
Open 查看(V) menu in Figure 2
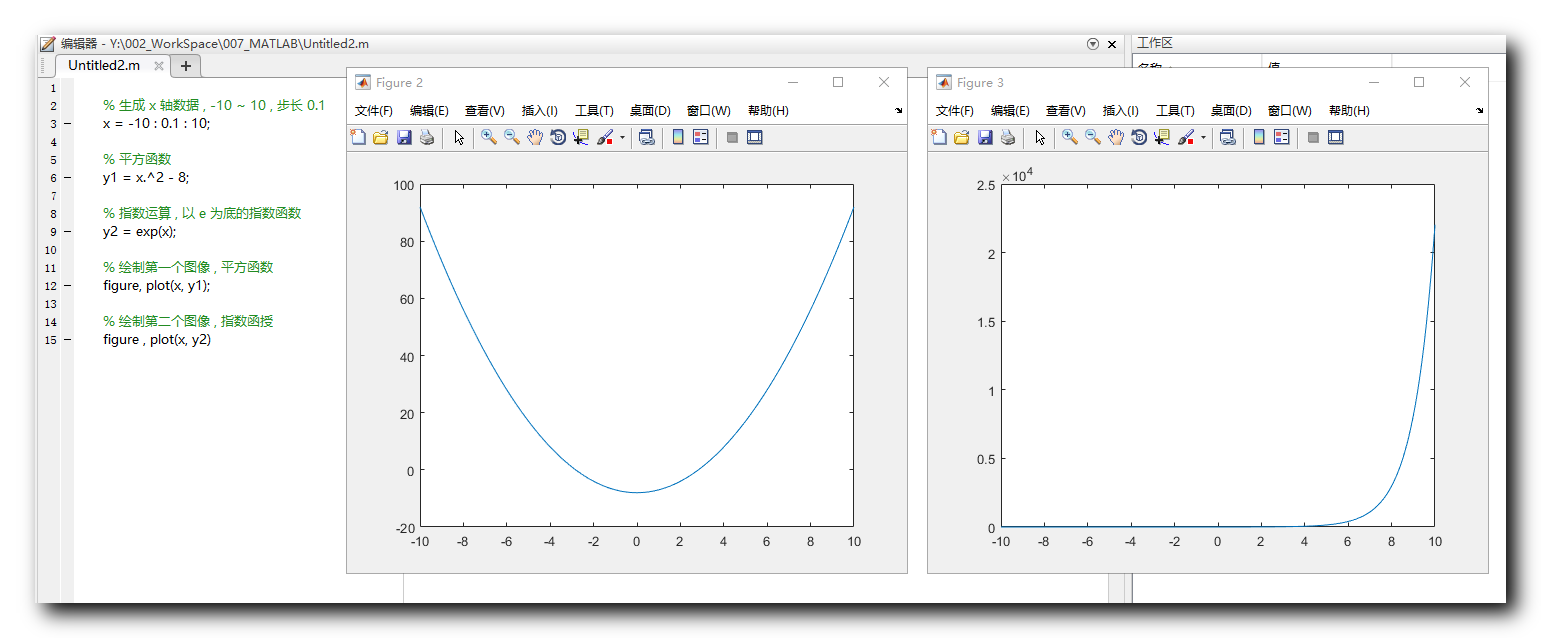(484, 111)
